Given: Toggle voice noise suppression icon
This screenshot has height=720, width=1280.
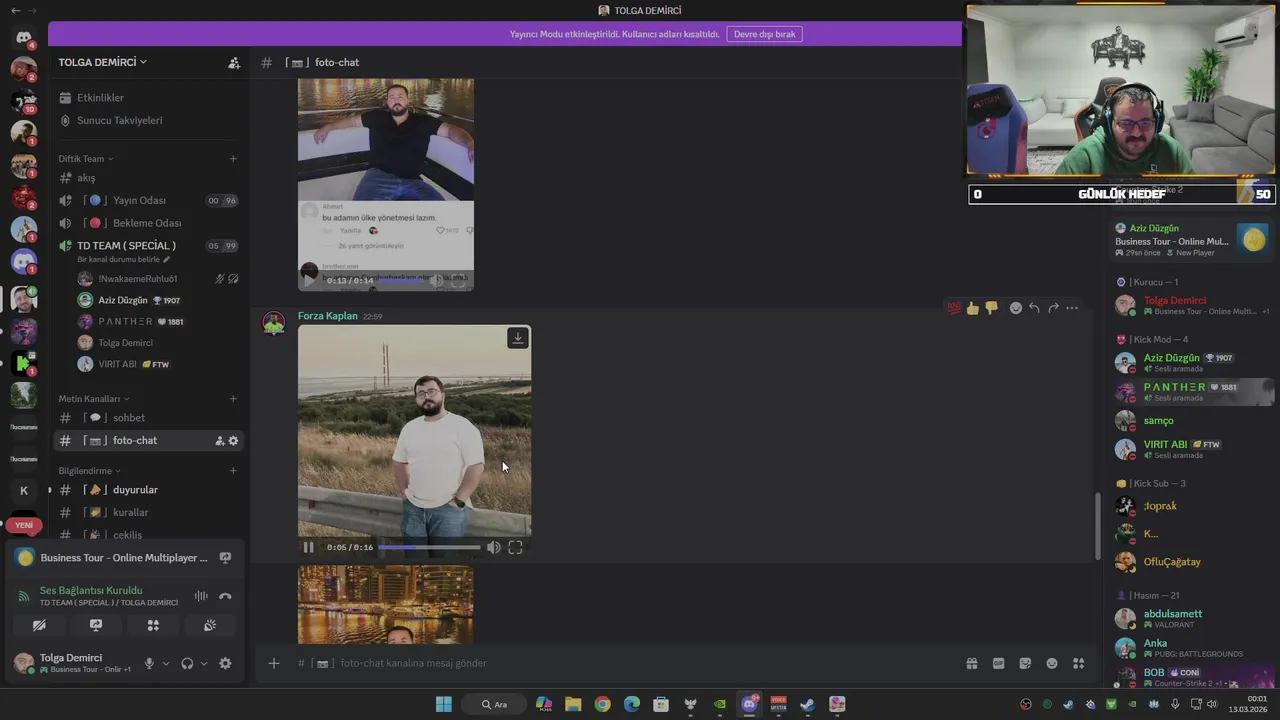Looking at the screenshot, I should pos(201,596).
